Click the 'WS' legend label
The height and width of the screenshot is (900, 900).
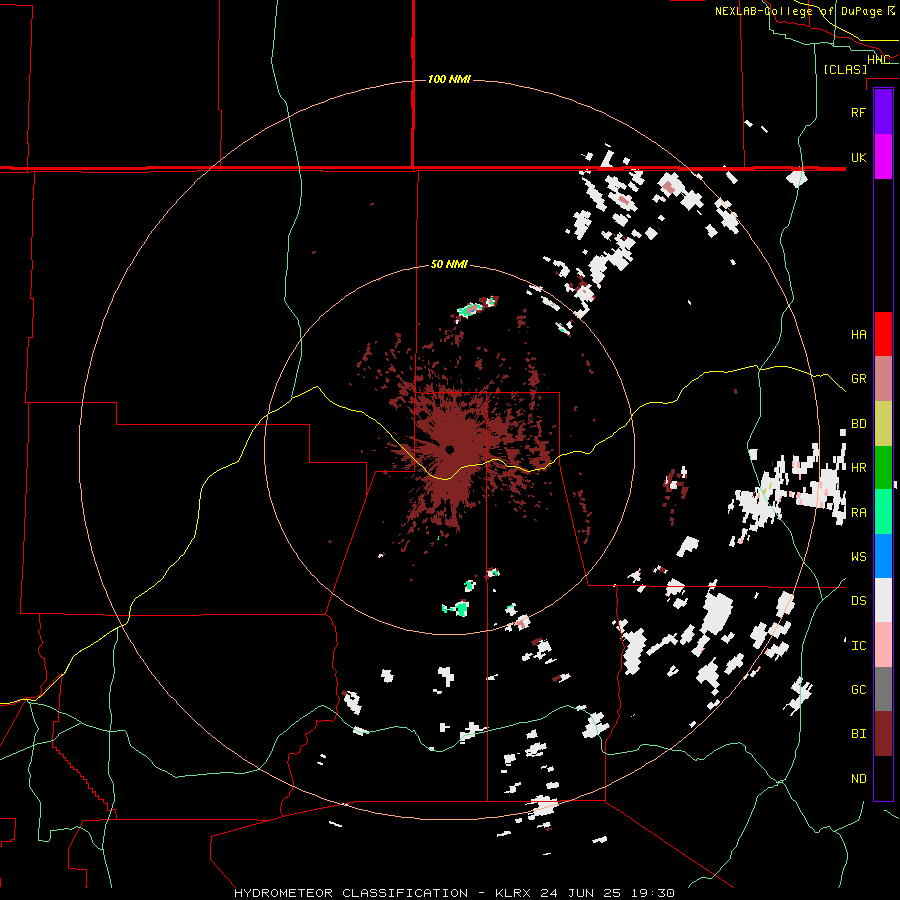click(858, 557)
